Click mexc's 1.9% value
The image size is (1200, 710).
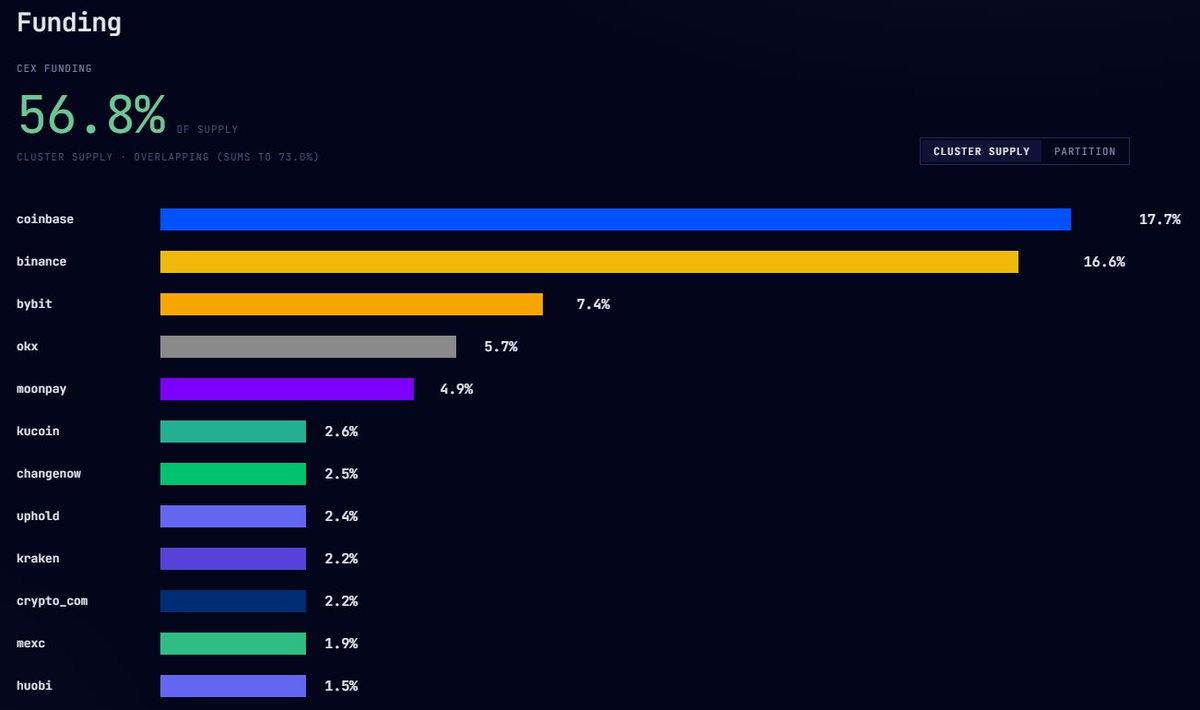pyautogui.click(x=341, y=643)
